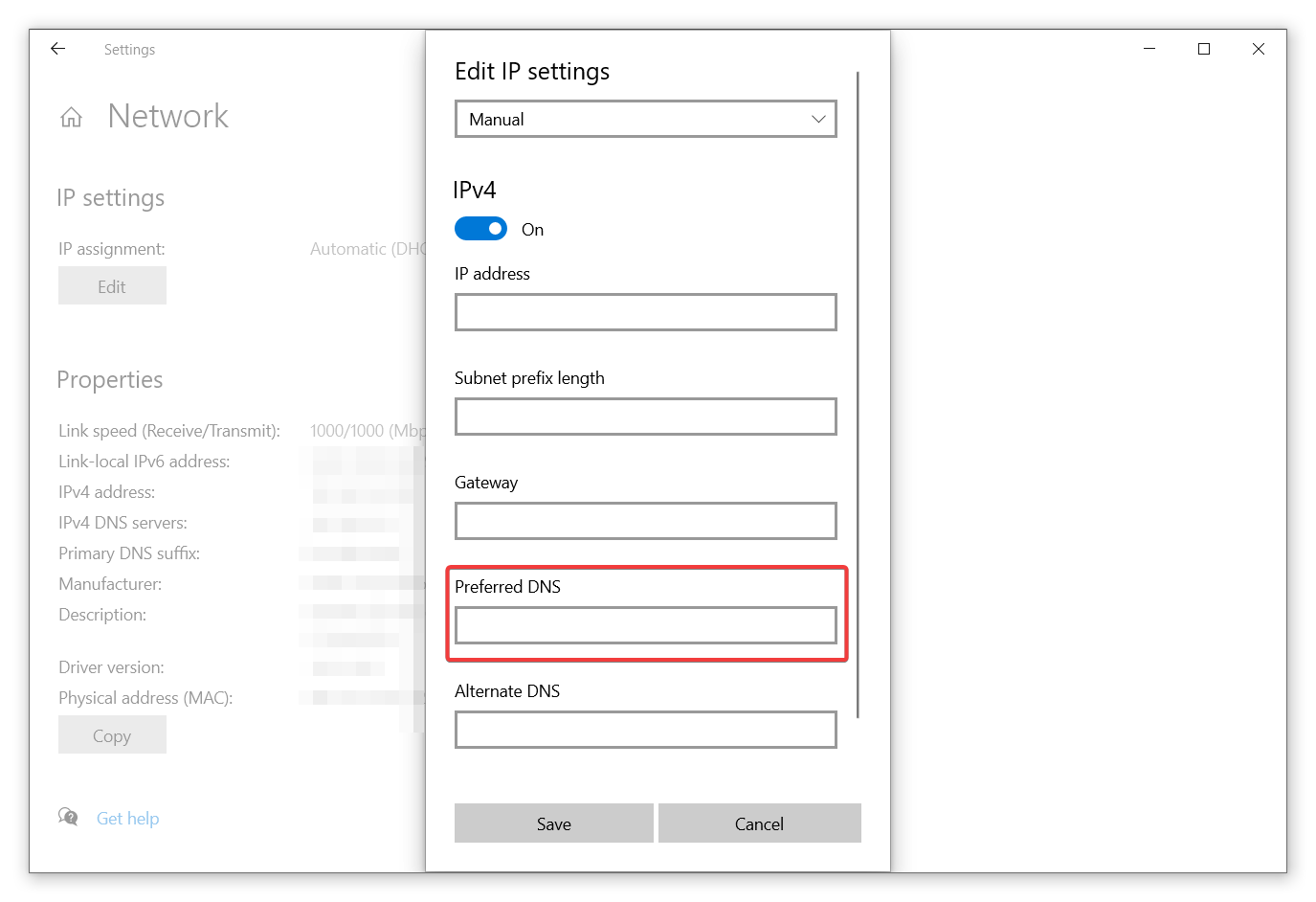This screenshot has height=902, width=1316.
Task: Open the Manual IP mode dropdown
Action: tap(646, 119)
